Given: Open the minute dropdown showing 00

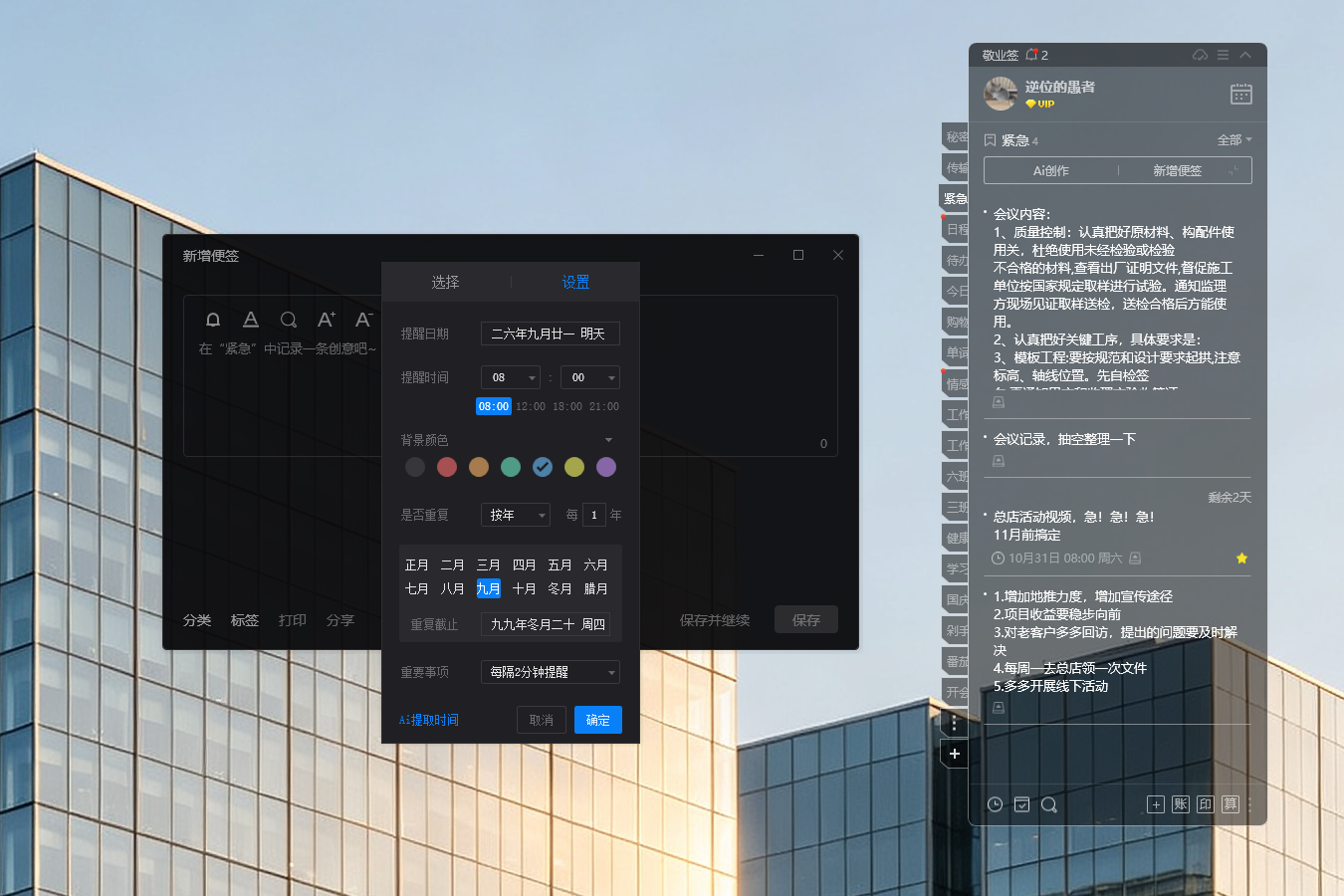Looking at the screenshot, I should (590, 377).
